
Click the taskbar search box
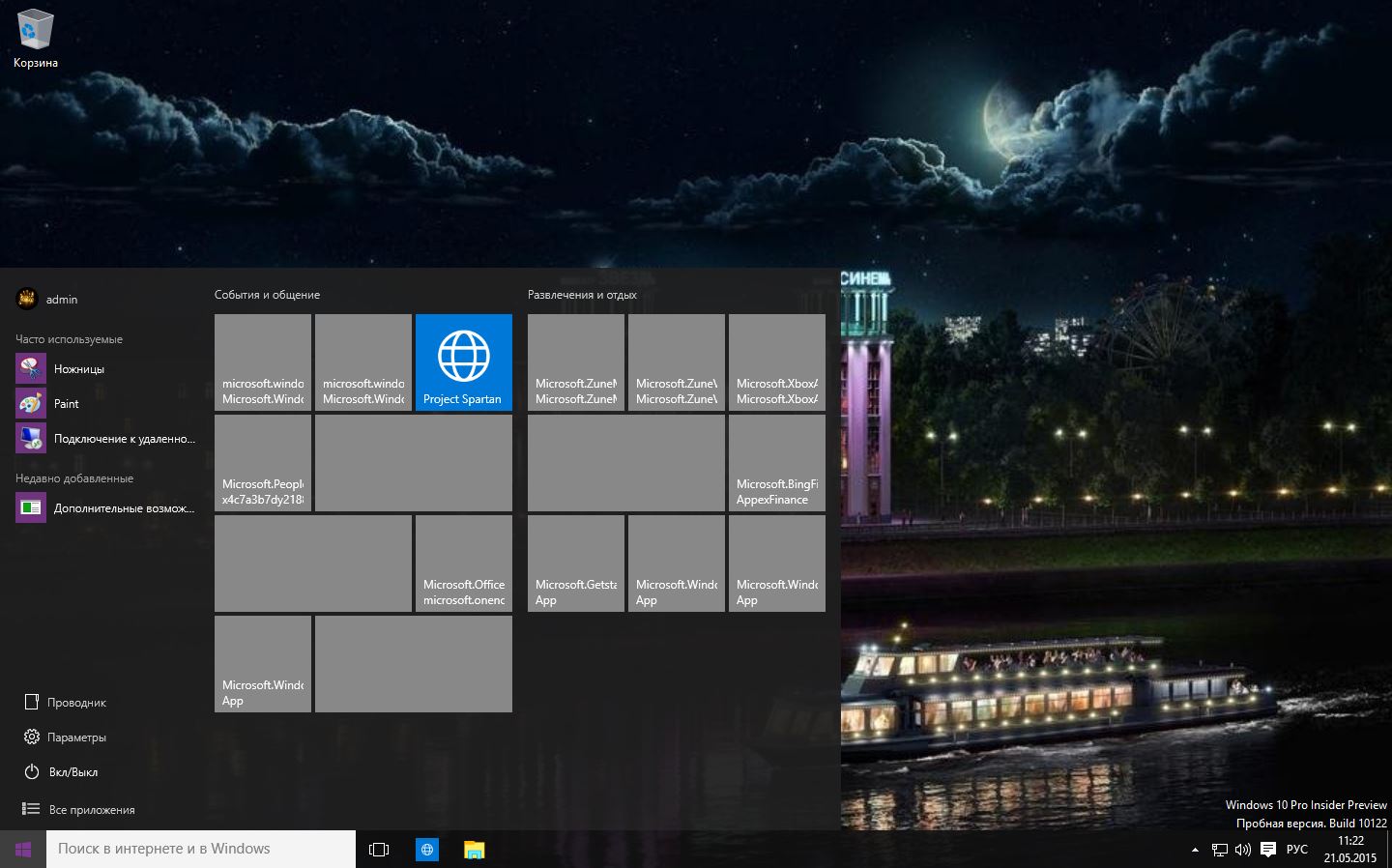[x=201, y=850]
